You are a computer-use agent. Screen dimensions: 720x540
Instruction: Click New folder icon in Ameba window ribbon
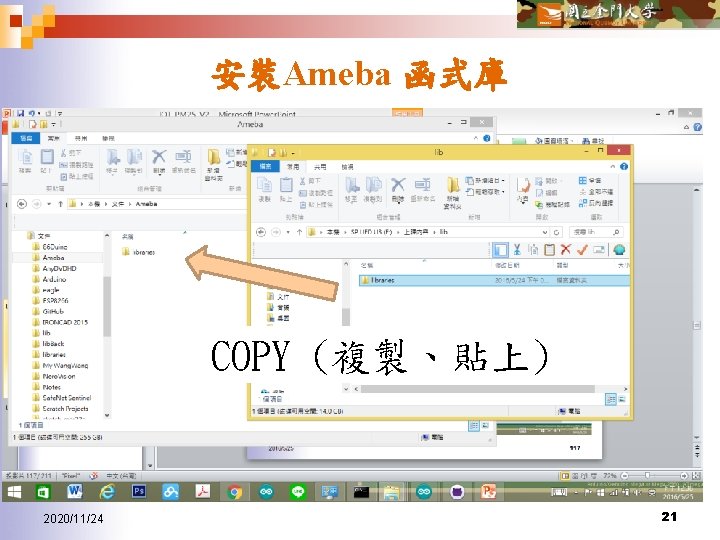214,157
